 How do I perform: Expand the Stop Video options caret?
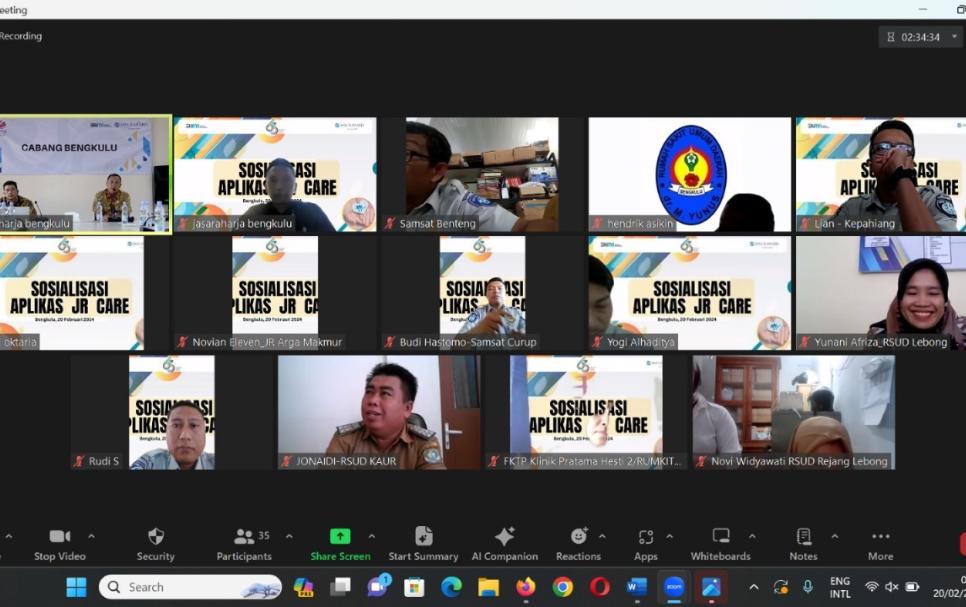point(91,536)
